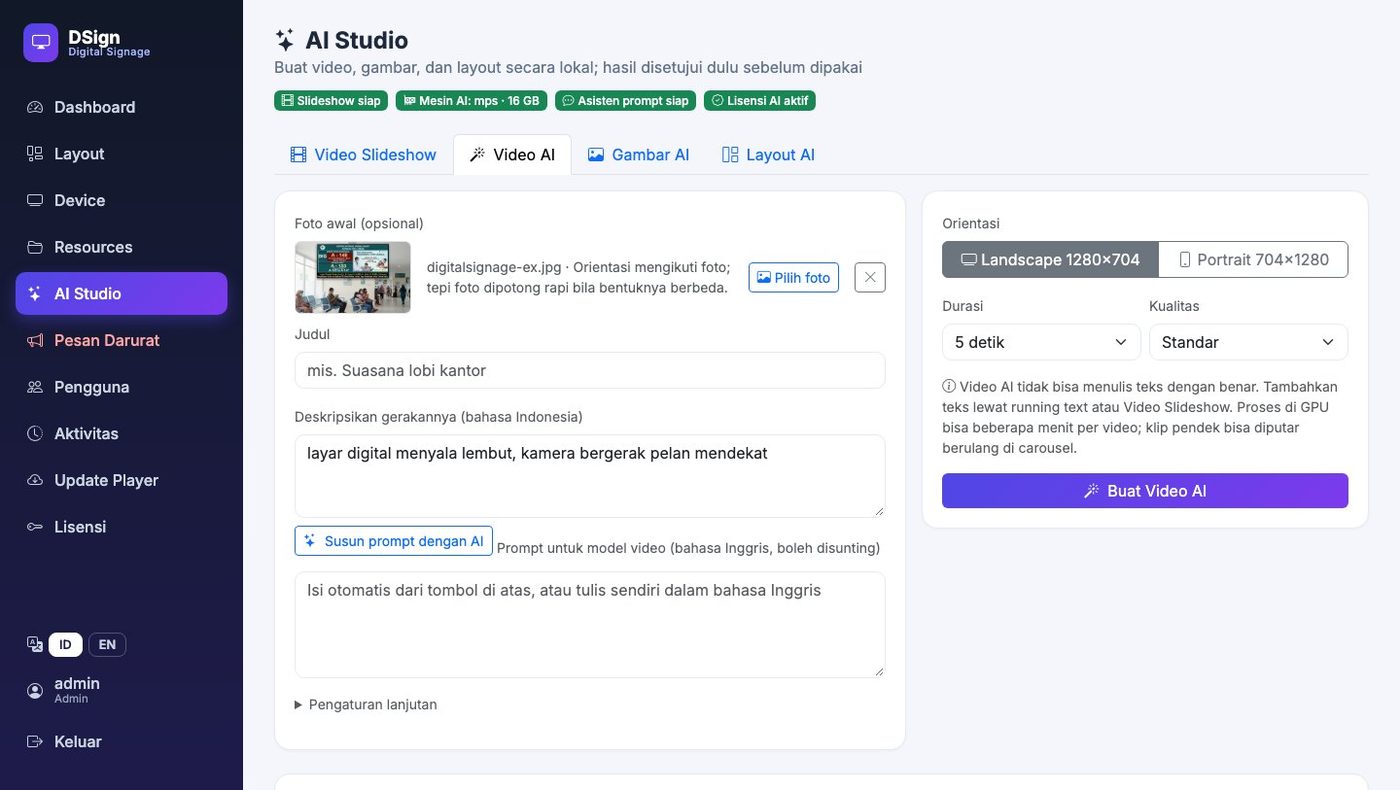Open the Update Player page
Image resolution: width=1400 pixels, height=790 pixels.
121,480
